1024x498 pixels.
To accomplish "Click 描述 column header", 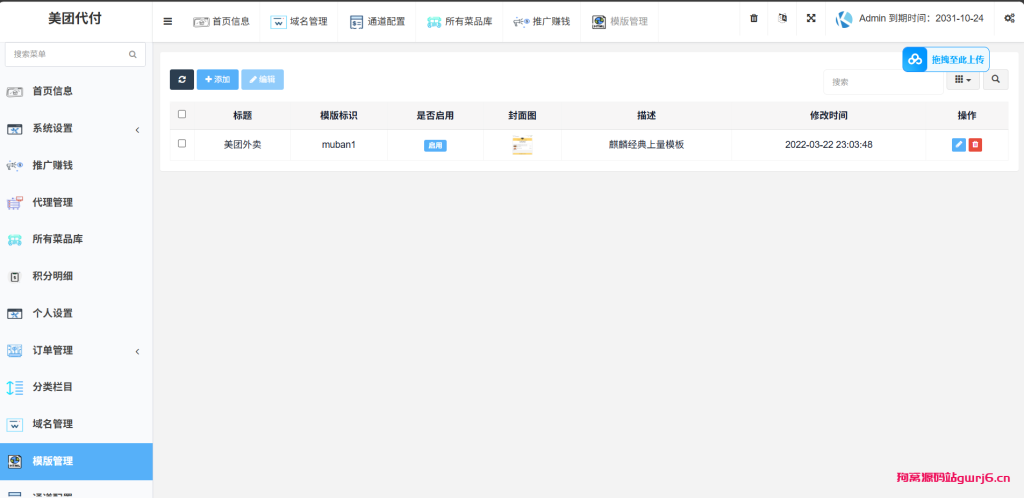I will pos(646,116).
